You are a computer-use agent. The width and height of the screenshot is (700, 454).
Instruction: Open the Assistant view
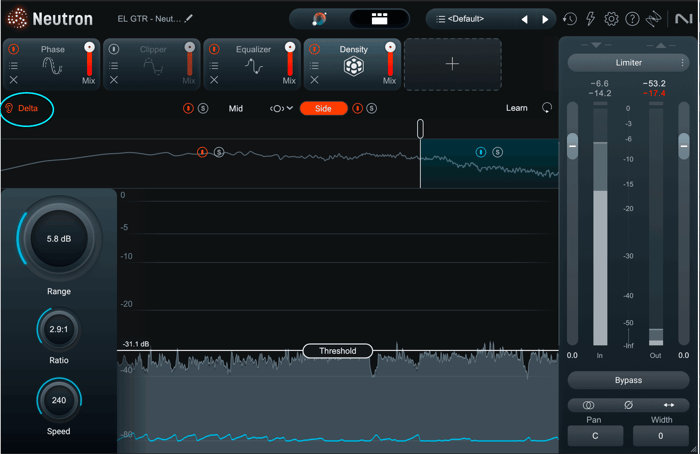pos(319,19)
